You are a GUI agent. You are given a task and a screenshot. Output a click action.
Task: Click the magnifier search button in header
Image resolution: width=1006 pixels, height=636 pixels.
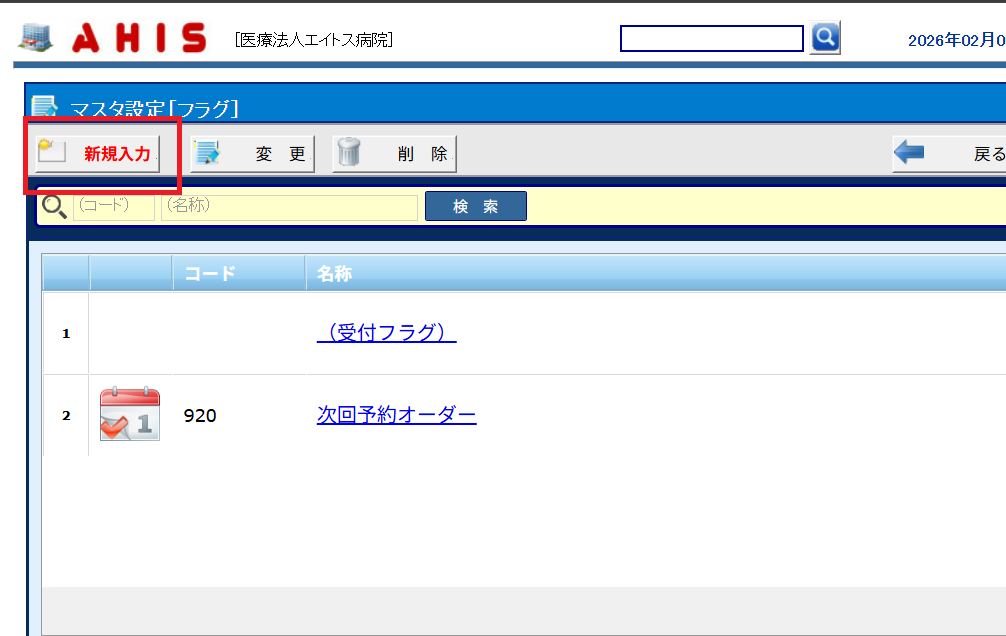click(825, 38)
